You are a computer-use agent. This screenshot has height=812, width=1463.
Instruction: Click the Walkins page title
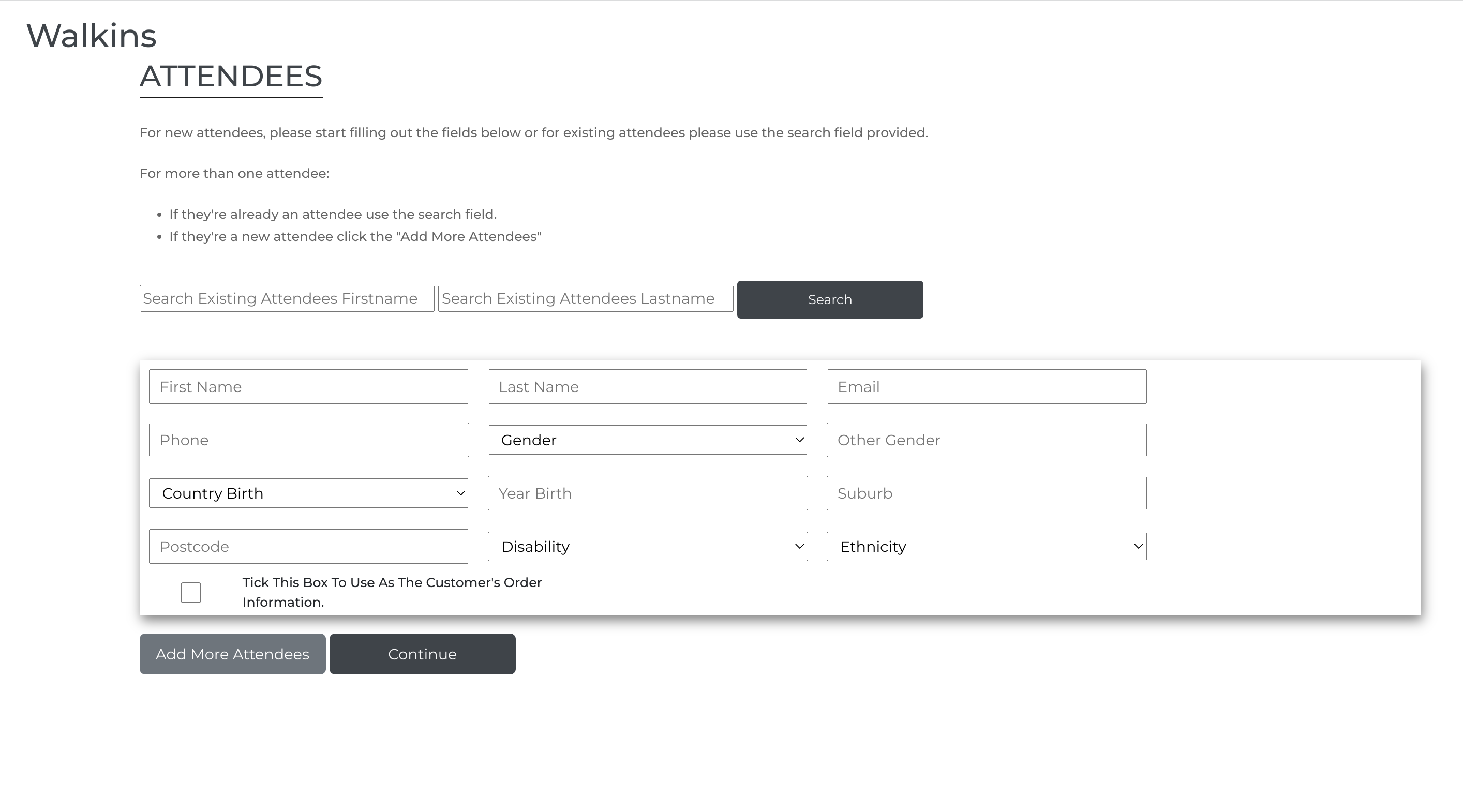92,36
